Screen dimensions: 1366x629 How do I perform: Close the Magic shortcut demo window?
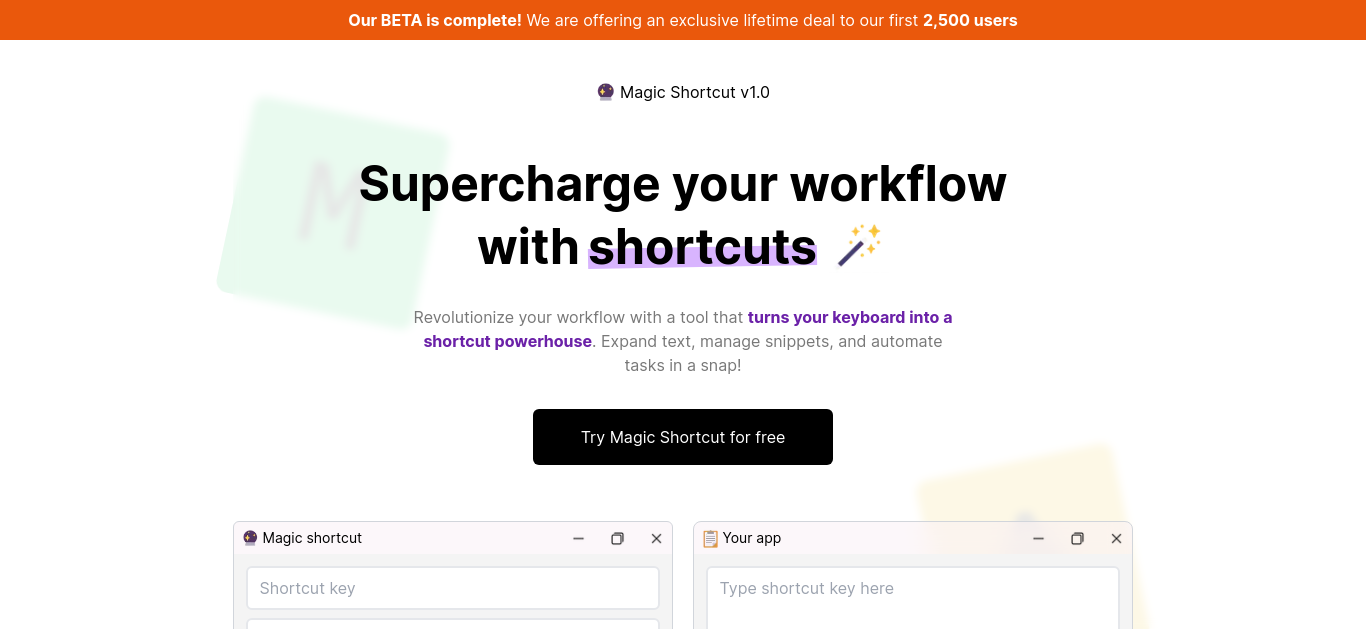pyautogui.click(x=656, y=538)
